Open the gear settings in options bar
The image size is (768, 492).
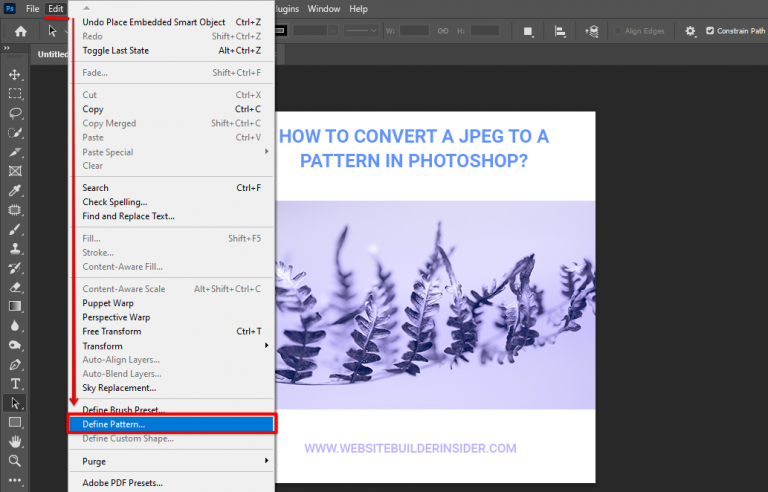coord(690,31)
